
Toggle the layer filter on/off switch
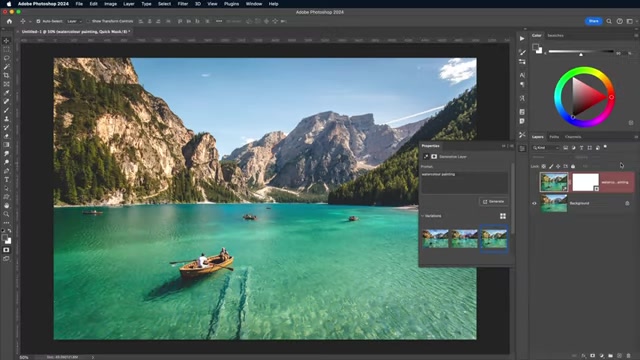click(x=606, y=147)
